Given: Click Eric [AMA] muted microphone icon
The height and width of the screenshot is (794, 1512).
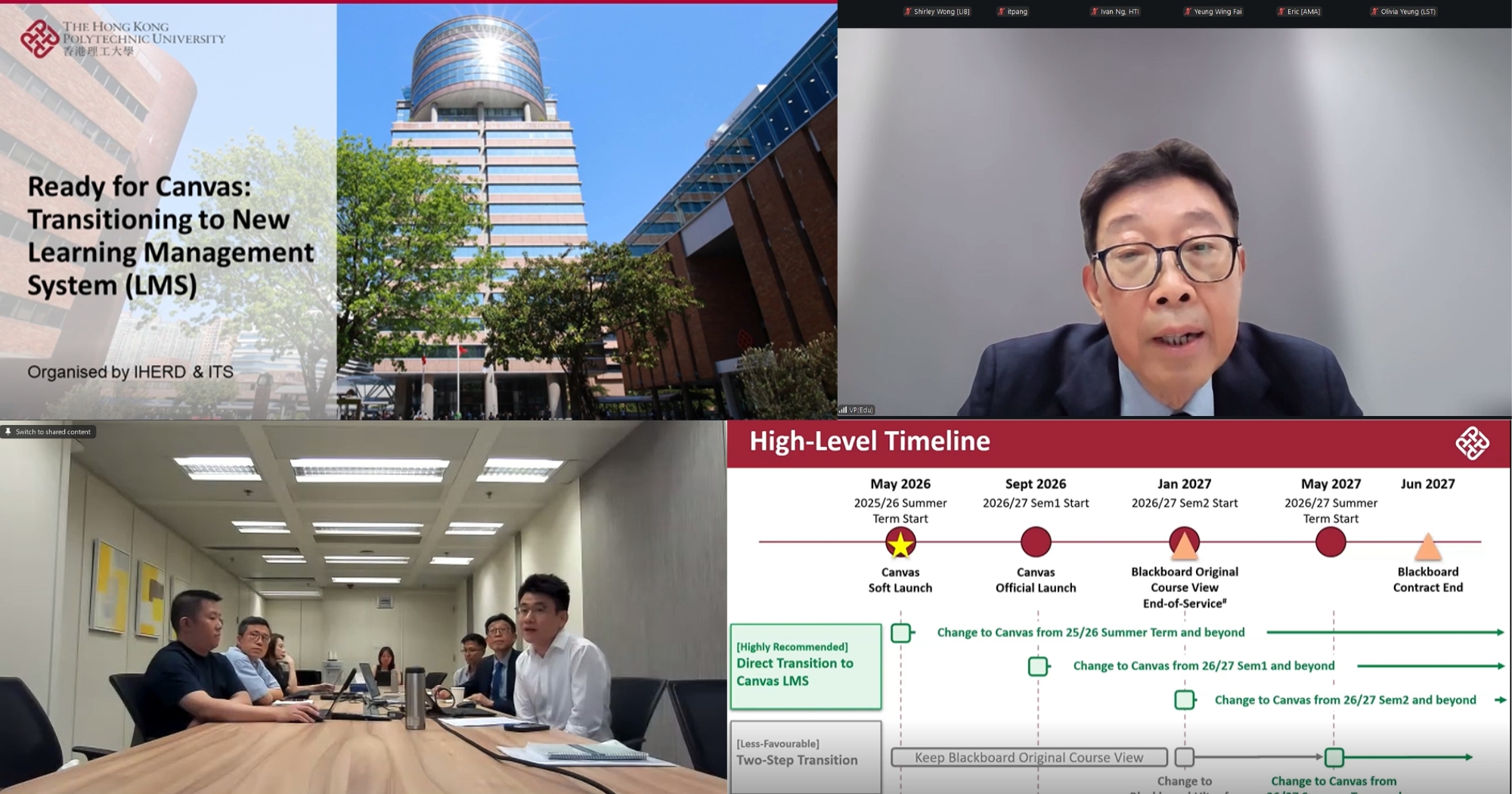Looking at the screenshot, I should click(1281, 11).
